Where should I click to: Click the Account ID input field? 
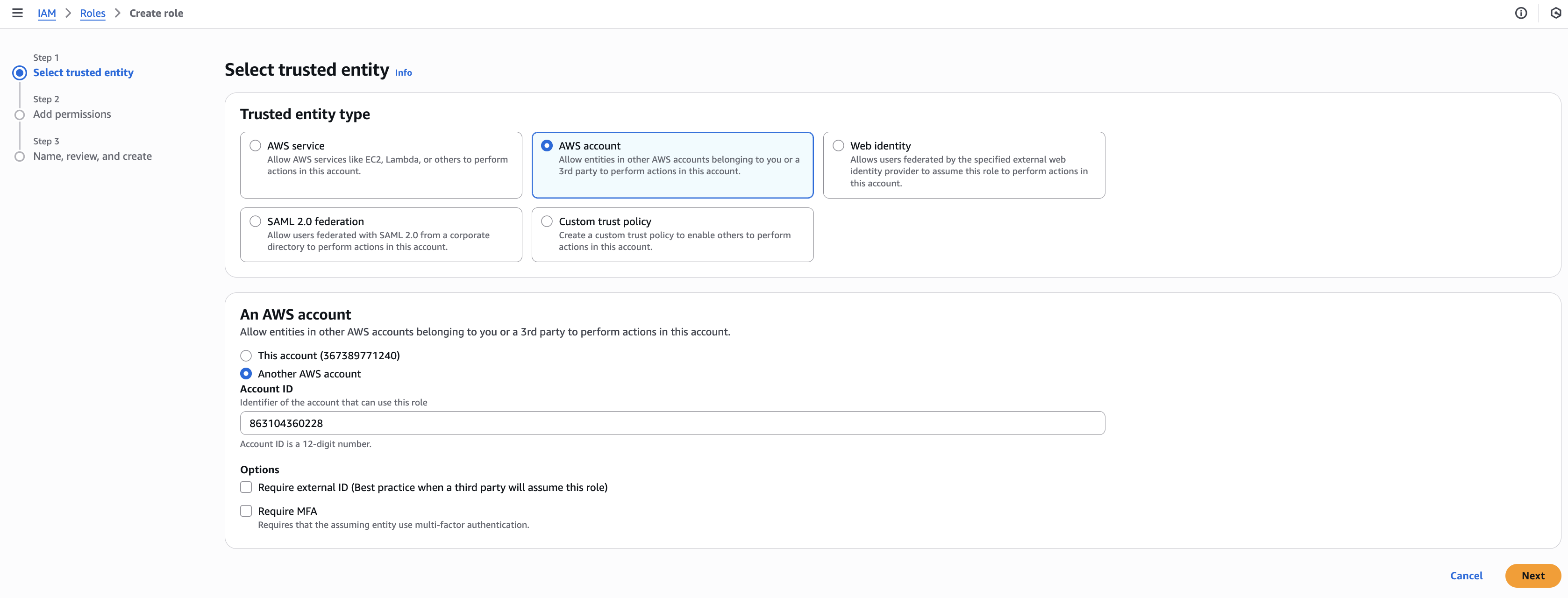672,423
